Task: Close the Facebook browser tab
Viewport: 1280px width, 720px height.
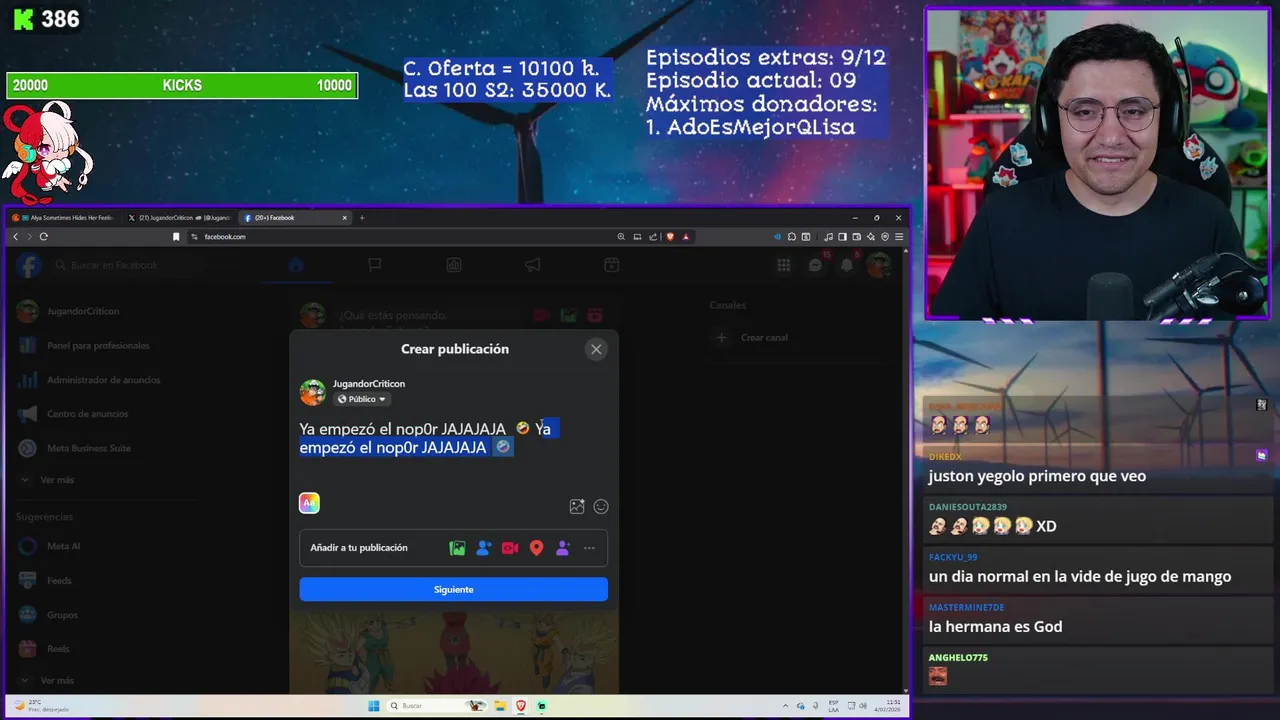Action: coord(345,217)
